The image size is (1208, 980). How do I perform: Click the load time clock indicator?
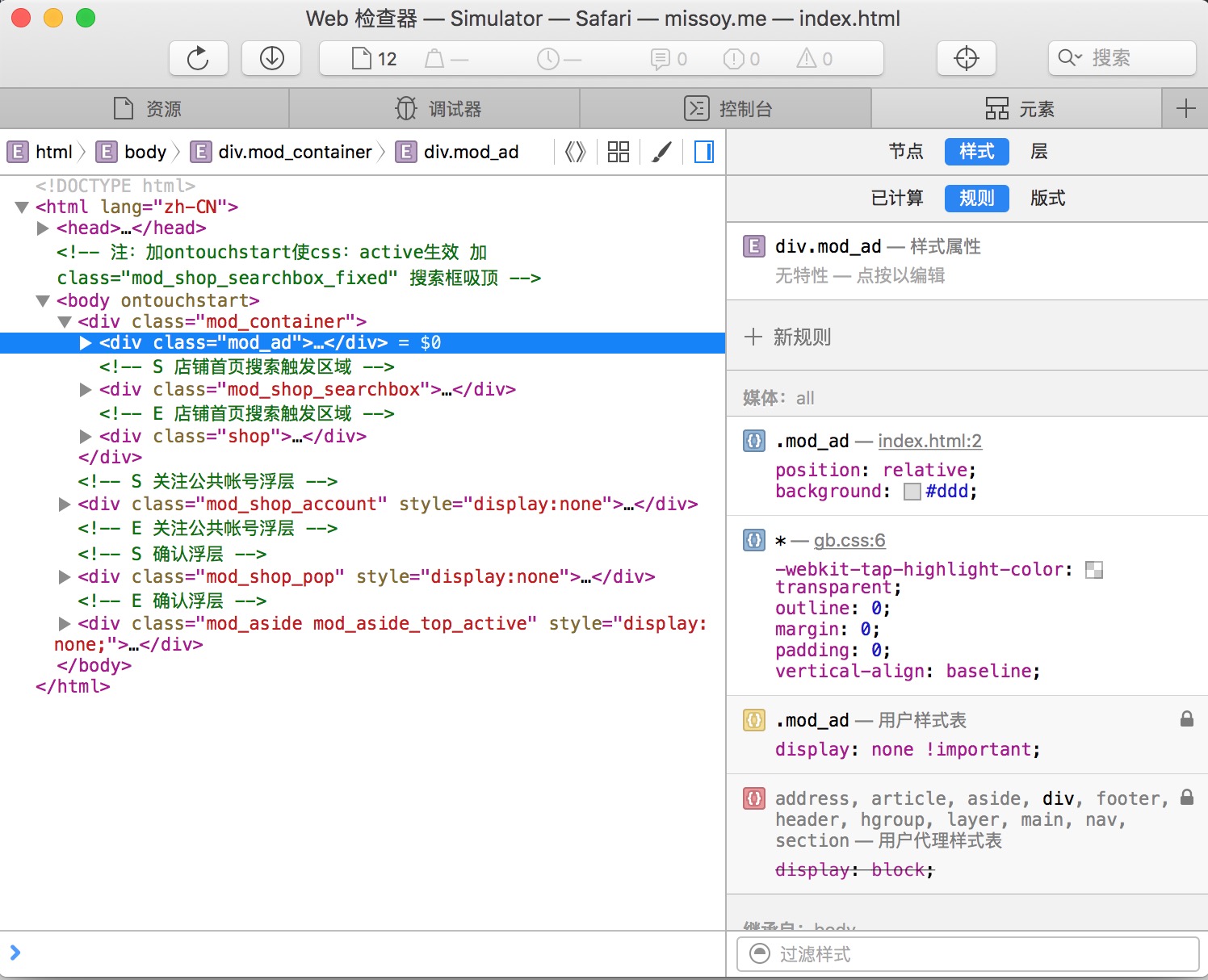pos(547,58)
